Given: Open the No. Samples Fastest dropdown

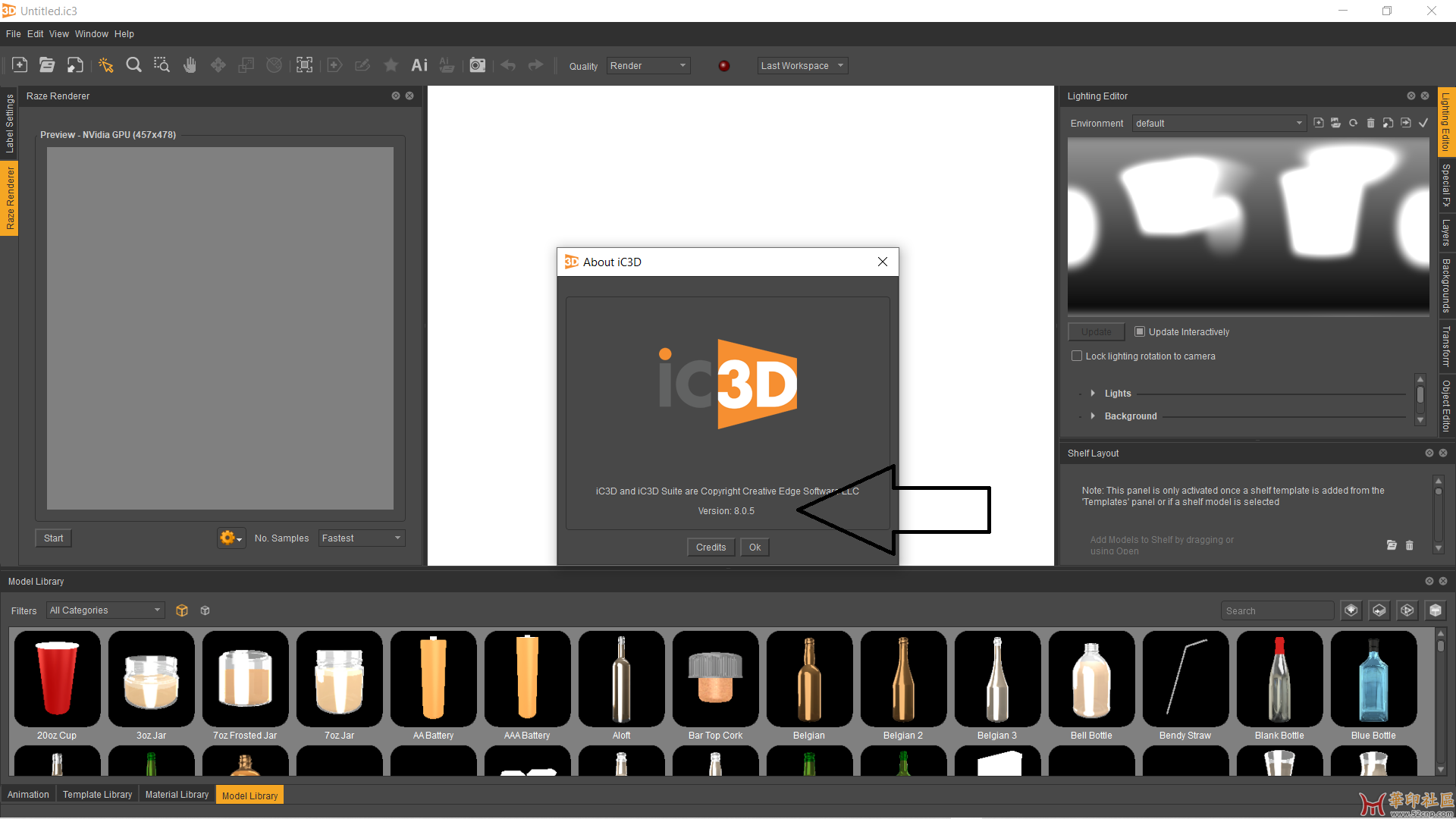Looking at the screenshot, I should click(x=362, y=538).
